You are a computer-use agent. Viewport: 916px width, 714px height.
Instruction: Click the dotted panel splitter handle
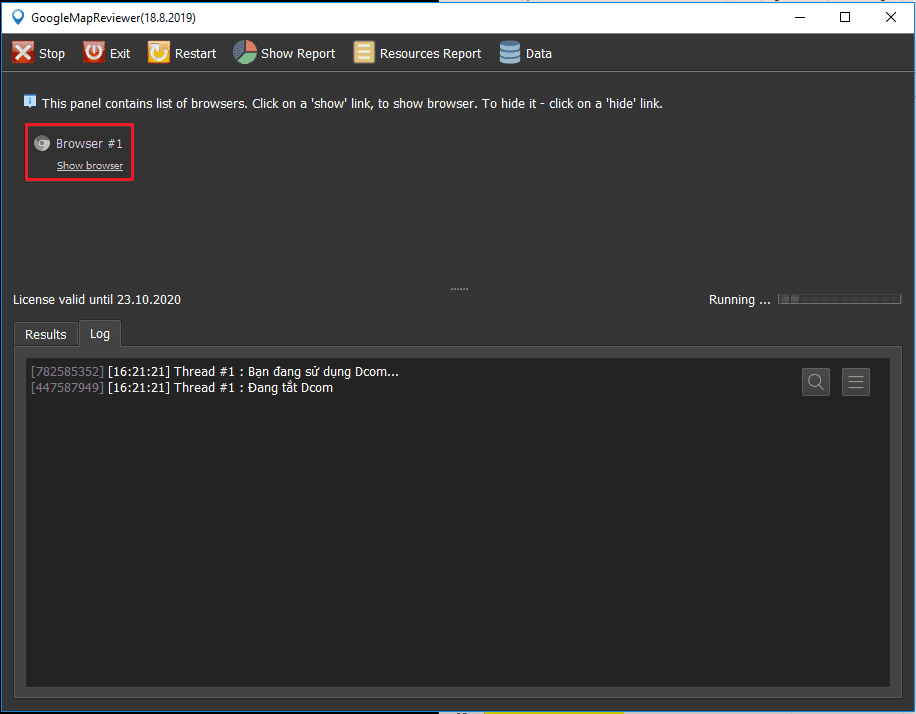coord(459,289)
